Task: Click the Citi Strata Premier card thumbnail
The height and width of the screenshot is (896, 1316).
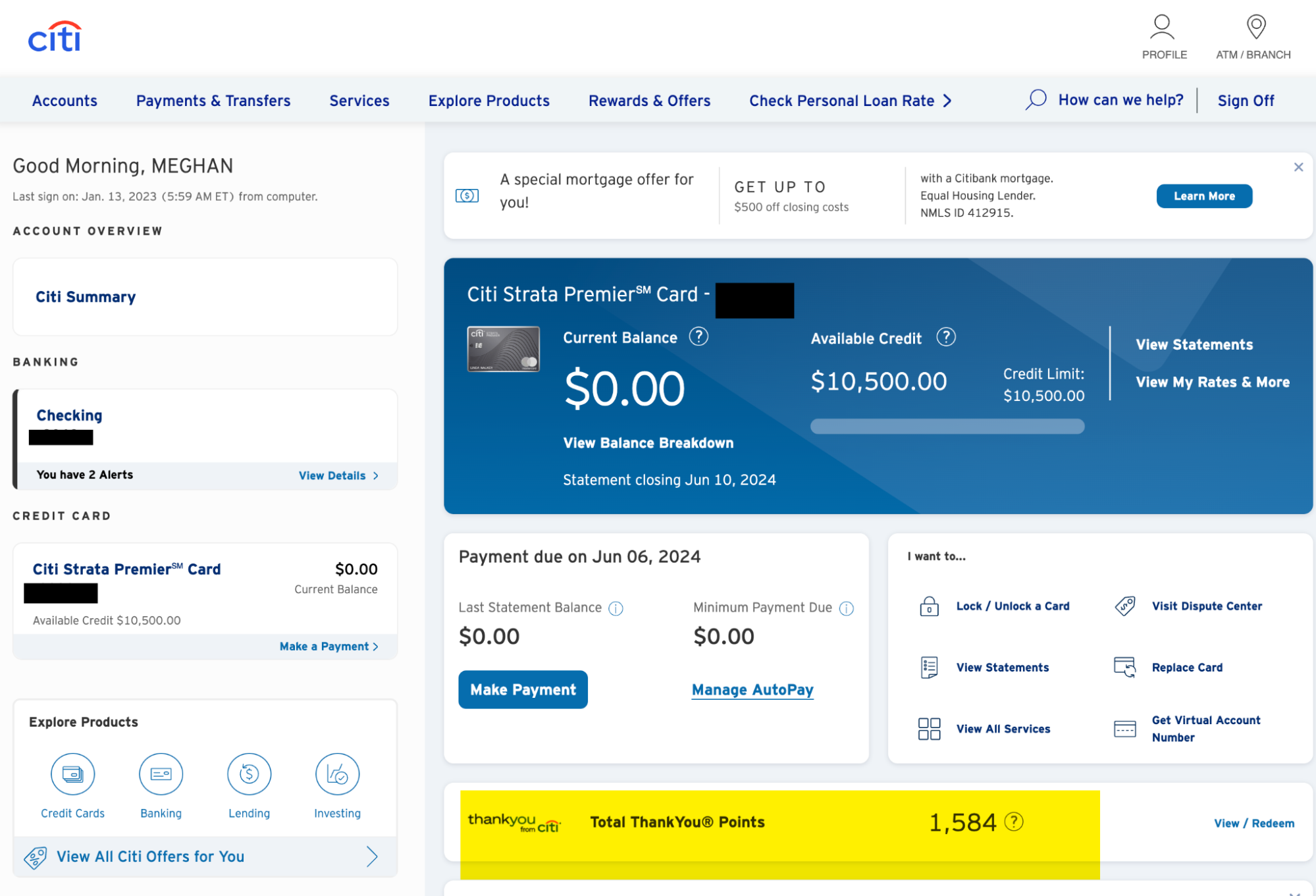Action: coord(504,349)
